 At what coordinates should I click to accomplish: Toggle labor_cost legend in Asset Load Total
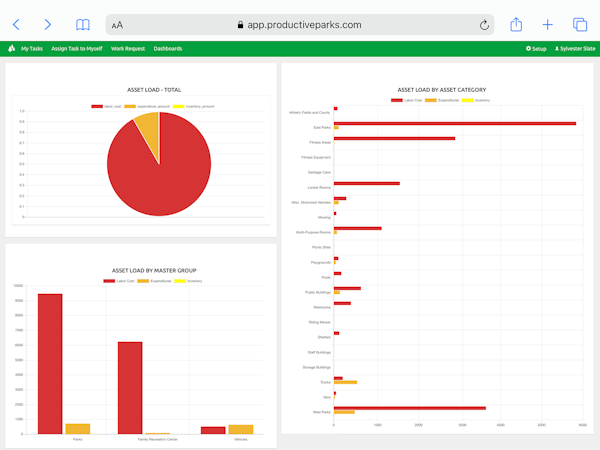(107, 105)
